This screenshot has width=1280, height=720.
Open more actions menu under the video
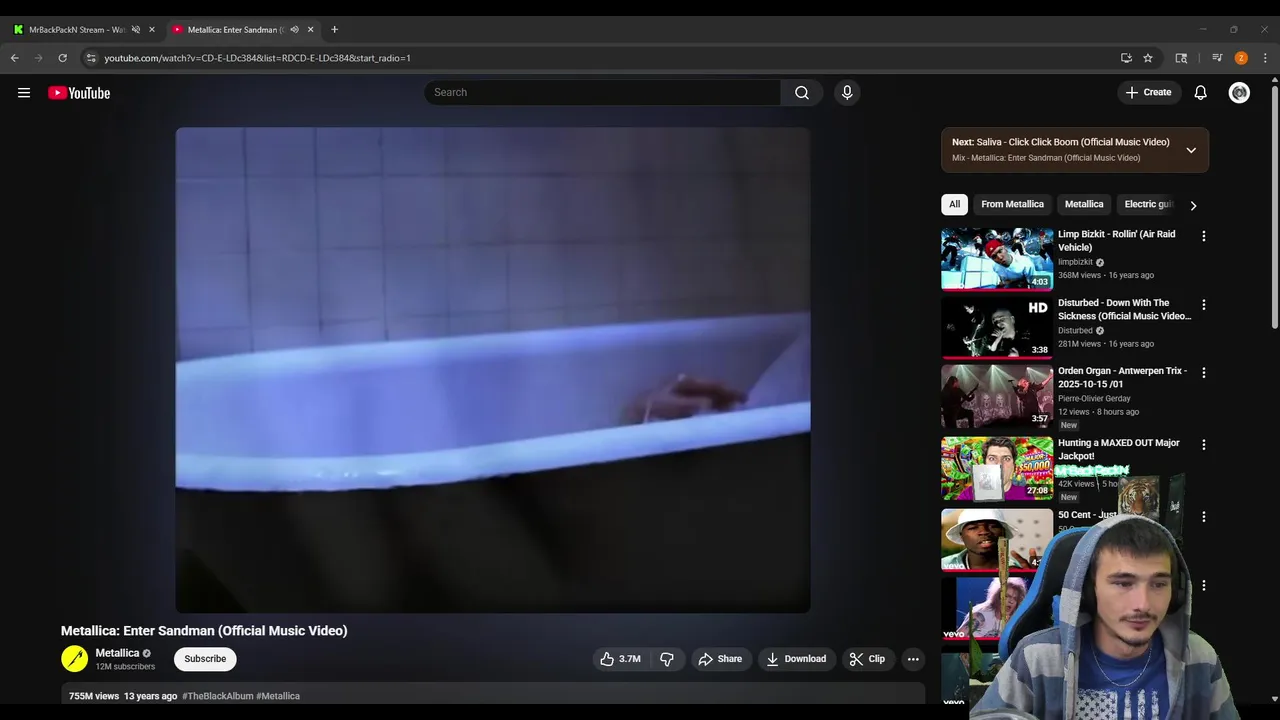point(913,659)
